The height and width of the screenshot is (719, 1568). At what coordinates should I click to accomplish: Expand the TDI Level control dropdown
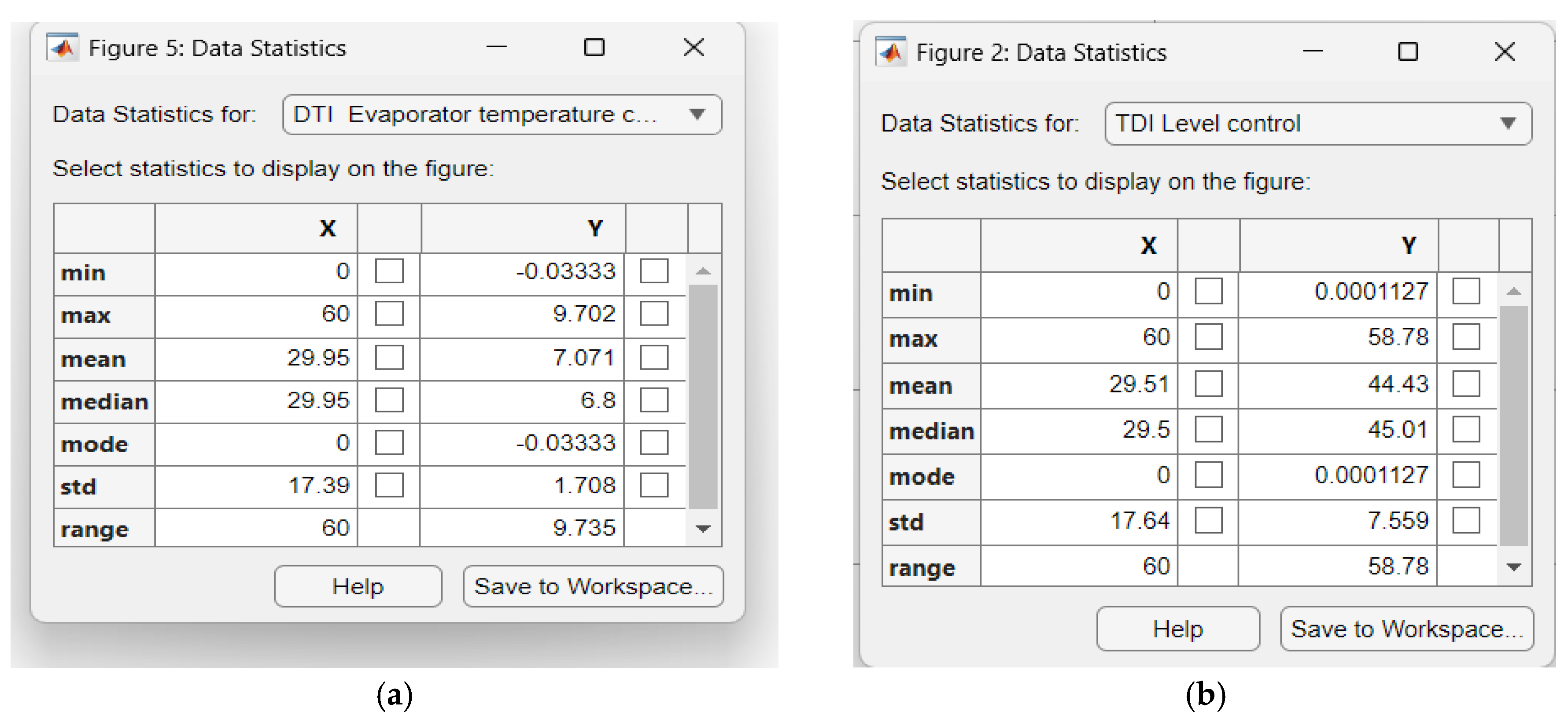coord(1318,124)
